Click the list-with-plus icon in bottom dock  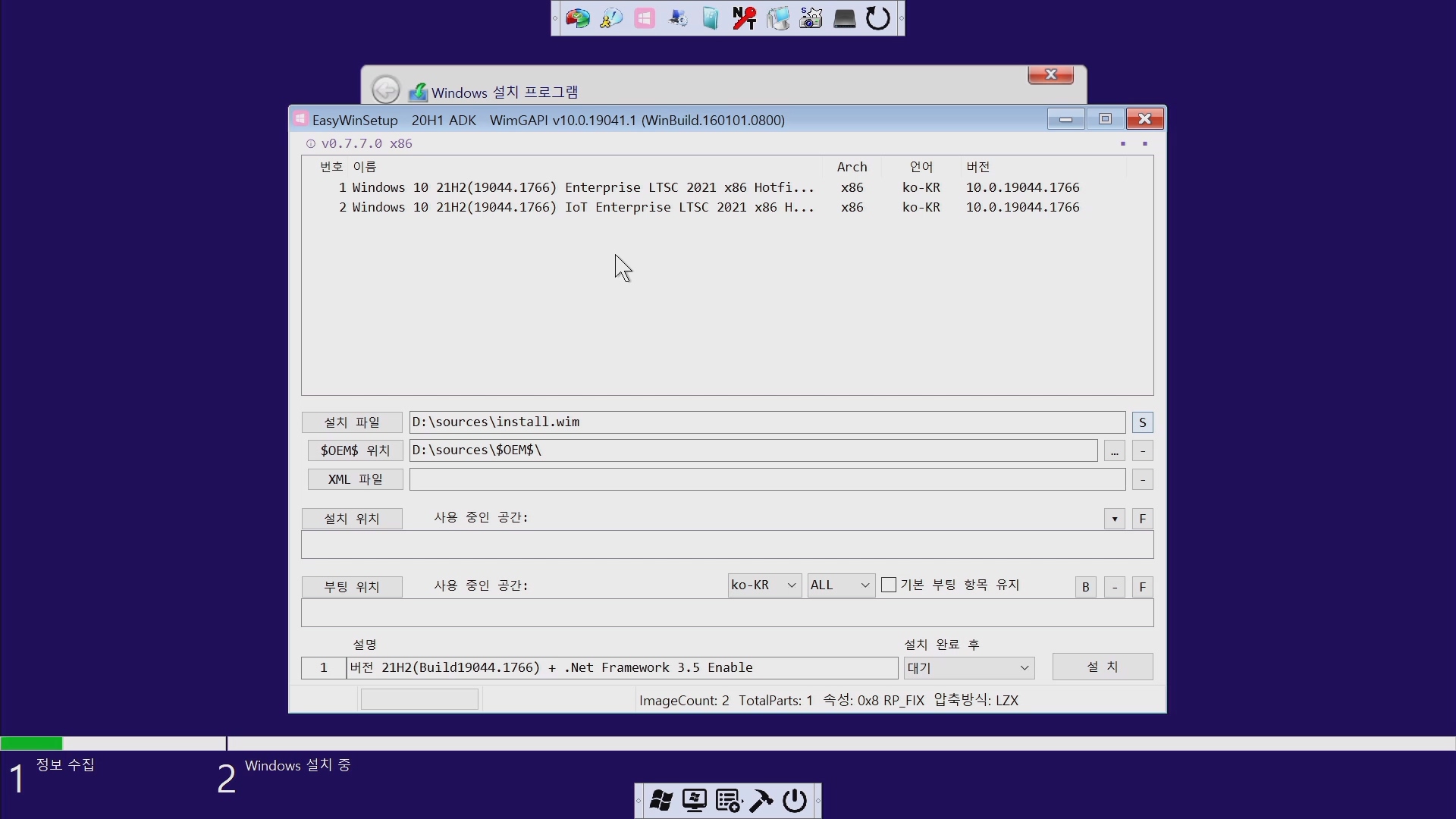point(728,801)
